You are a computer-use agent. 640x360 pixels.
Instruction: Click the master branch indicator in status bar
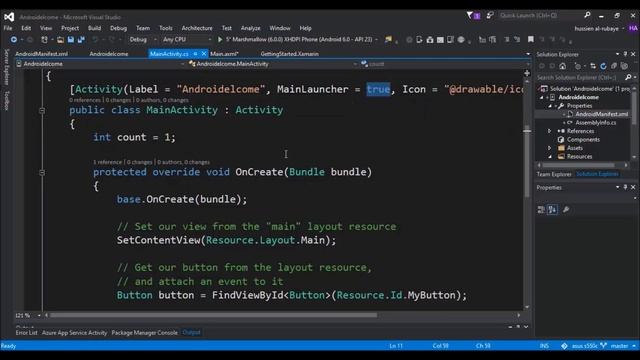(619, 346)
